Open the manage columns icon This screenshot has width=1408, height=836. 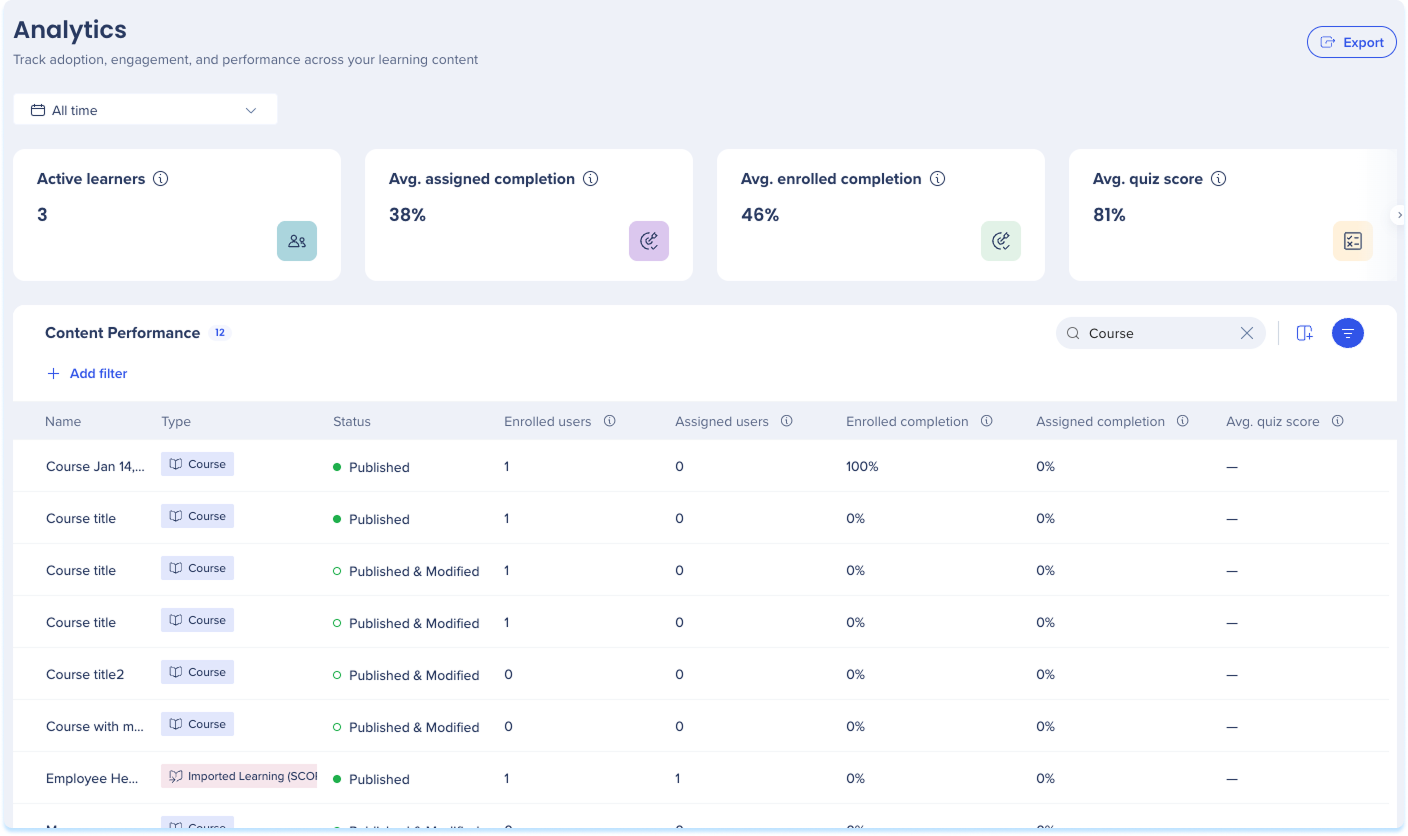[1305, 333]
